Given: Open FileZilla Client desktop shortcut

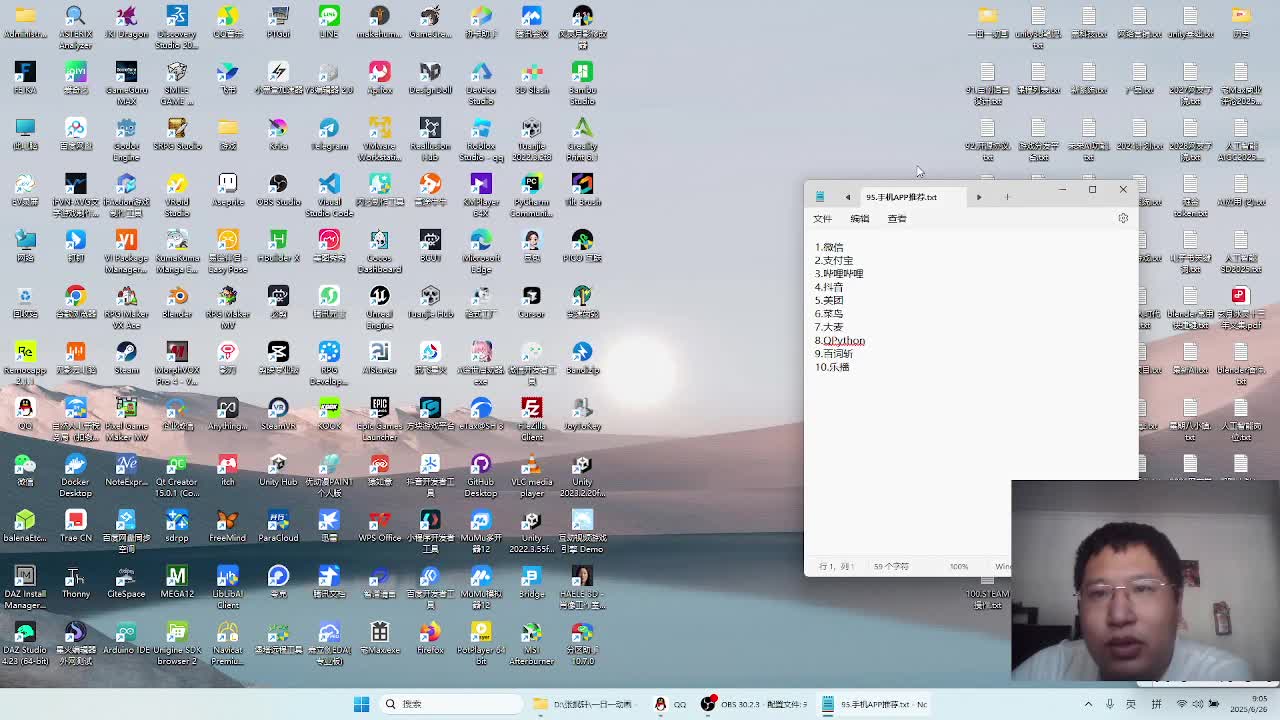Looking at the screenshot, I should [531, 419].
